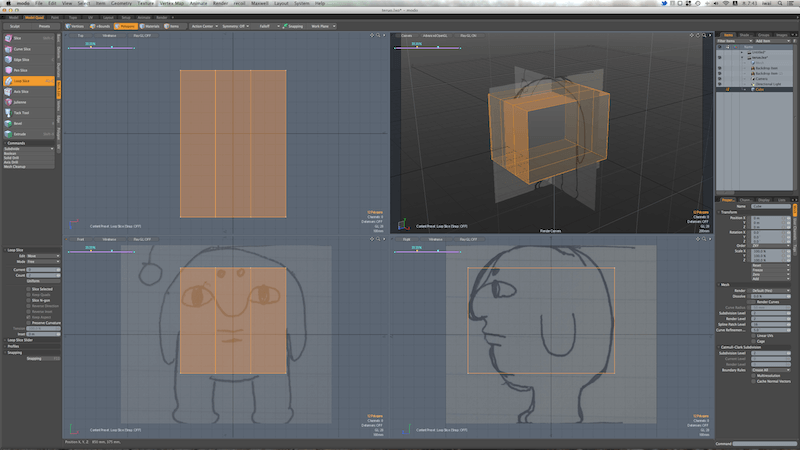Open Loop Slice Edit mode dropdown
800x450 pixels.
(43, 256)
